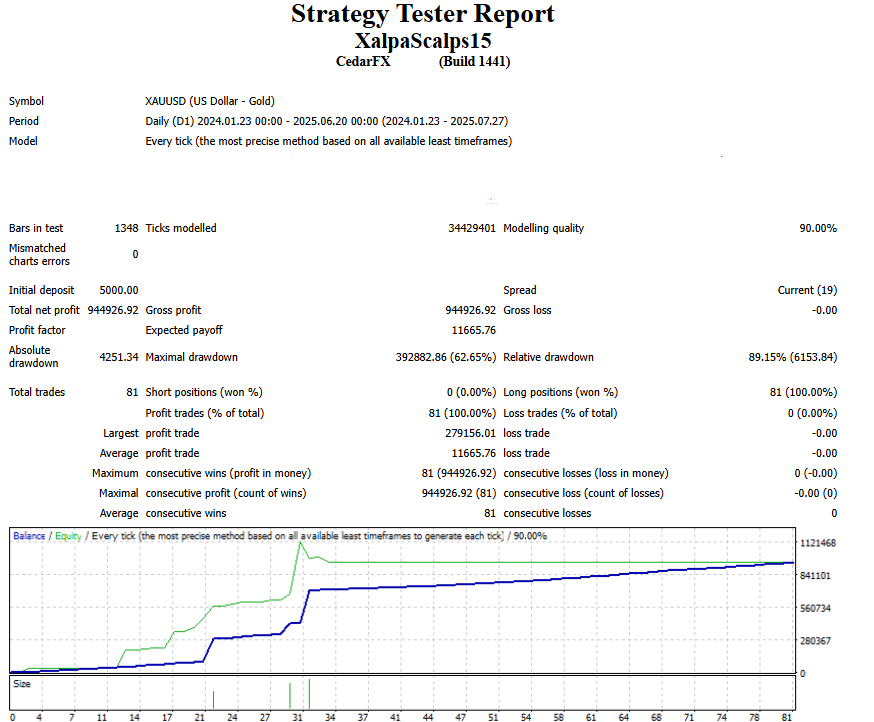Click the Balance legend label
This screenshot has width=874, height=722.
coord(29,536)
